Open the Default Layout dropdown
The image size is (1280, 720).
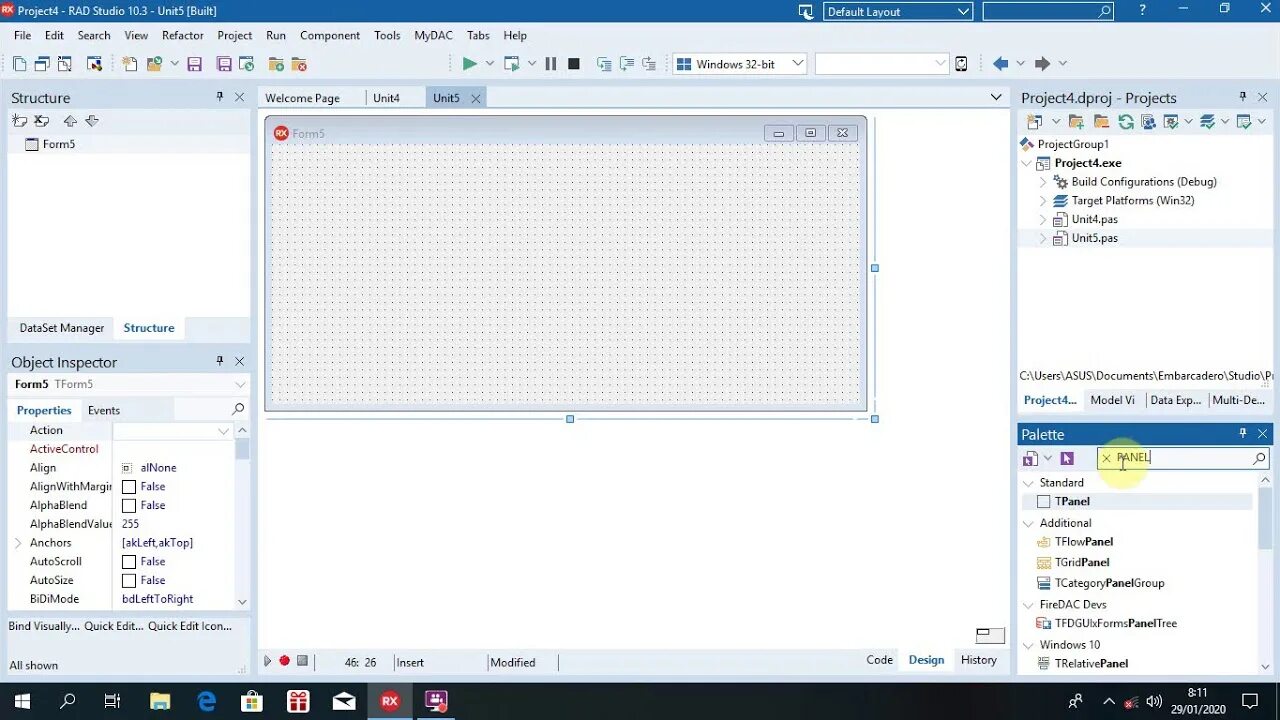tap(964, 11)
